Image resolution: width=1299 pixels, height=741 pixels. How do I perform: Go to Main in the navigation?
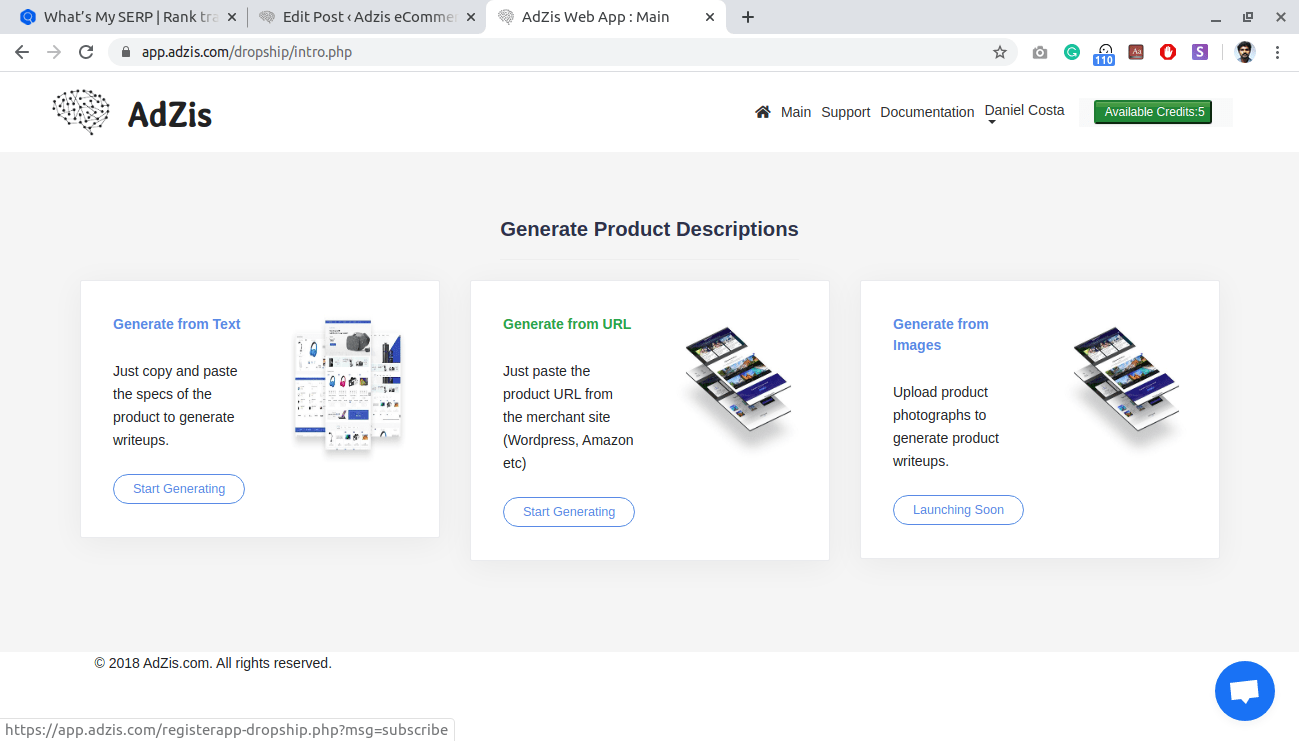tap(796, 112)
